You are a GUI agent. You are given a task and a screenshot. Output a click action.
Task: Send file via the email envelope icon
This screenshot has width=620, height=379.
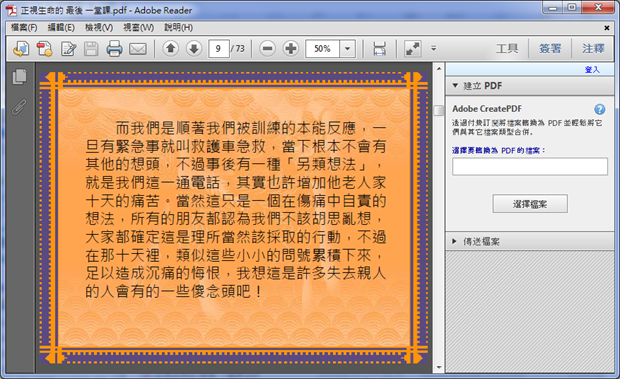138,49
